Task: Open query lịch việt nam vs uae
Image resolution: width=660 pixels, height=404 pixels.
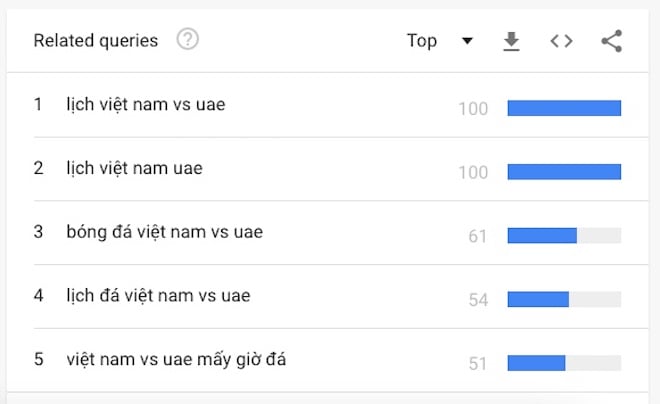Action: click(146, 104)
